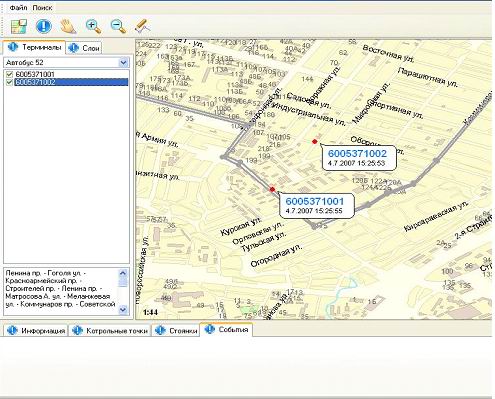The image size is (495, 399).
Task: Click red marker of terminal 6005371002
Action: point(314,142)
